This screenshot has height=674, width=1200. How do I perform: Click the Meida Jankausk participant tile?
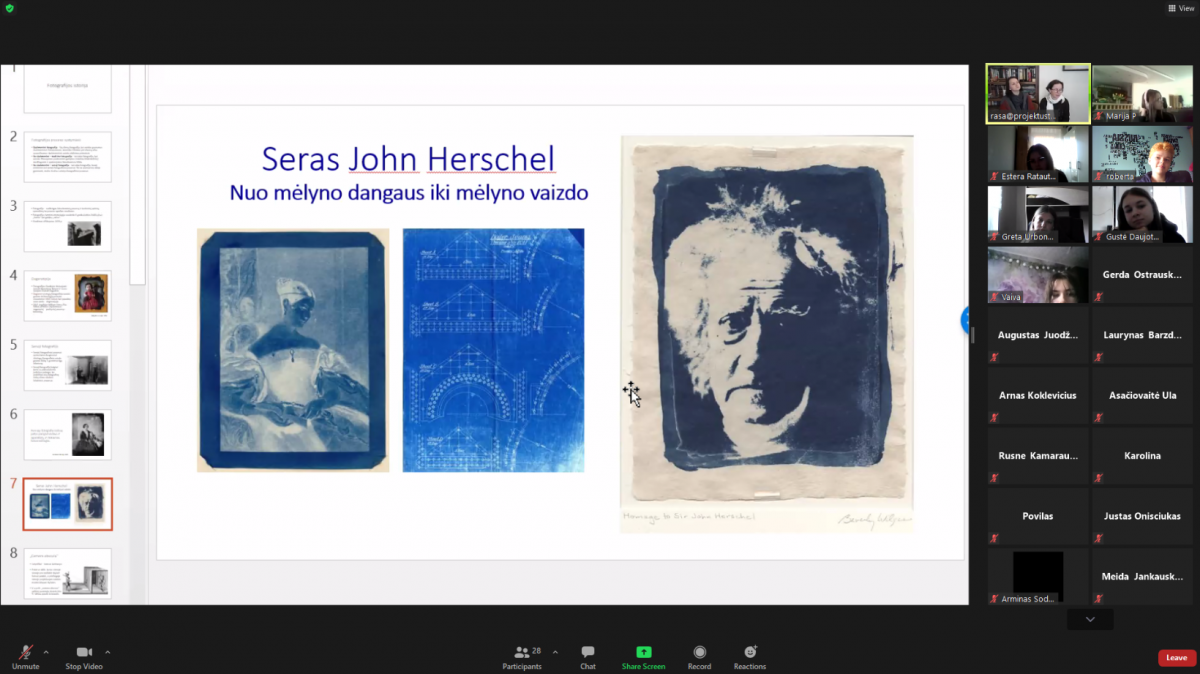[x=1142, y=577]
